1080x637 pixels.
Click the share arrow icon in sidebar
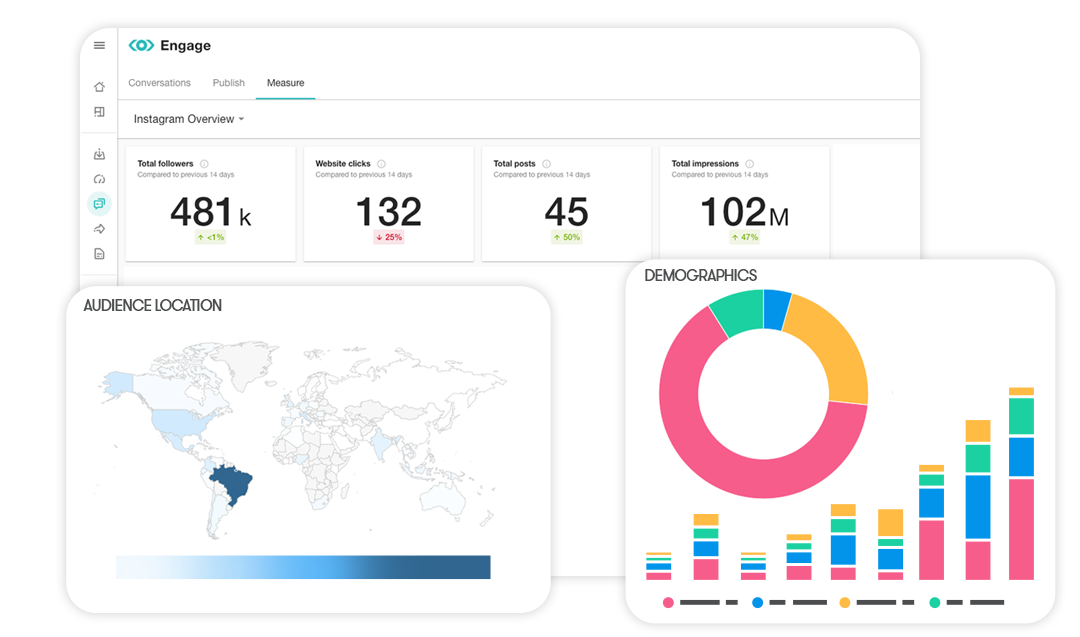coord(98,229)
